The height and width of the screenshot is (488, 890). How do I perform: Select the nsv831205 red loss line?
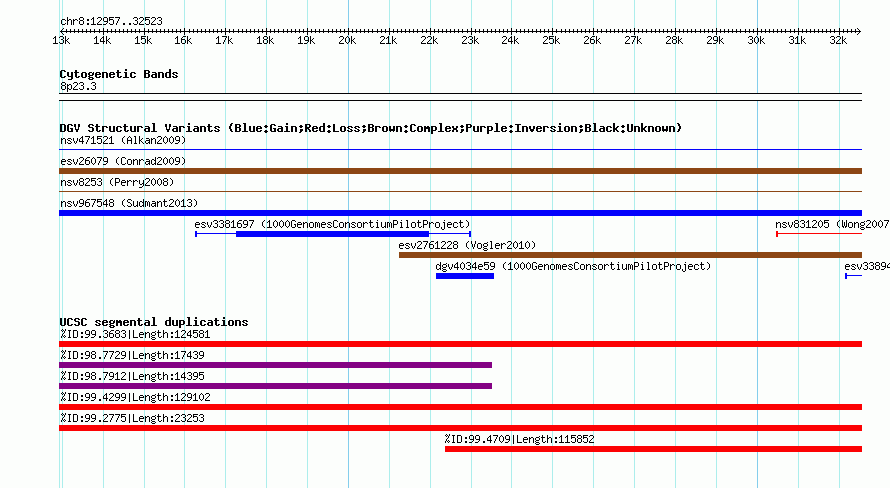click(x=819, y=234)
